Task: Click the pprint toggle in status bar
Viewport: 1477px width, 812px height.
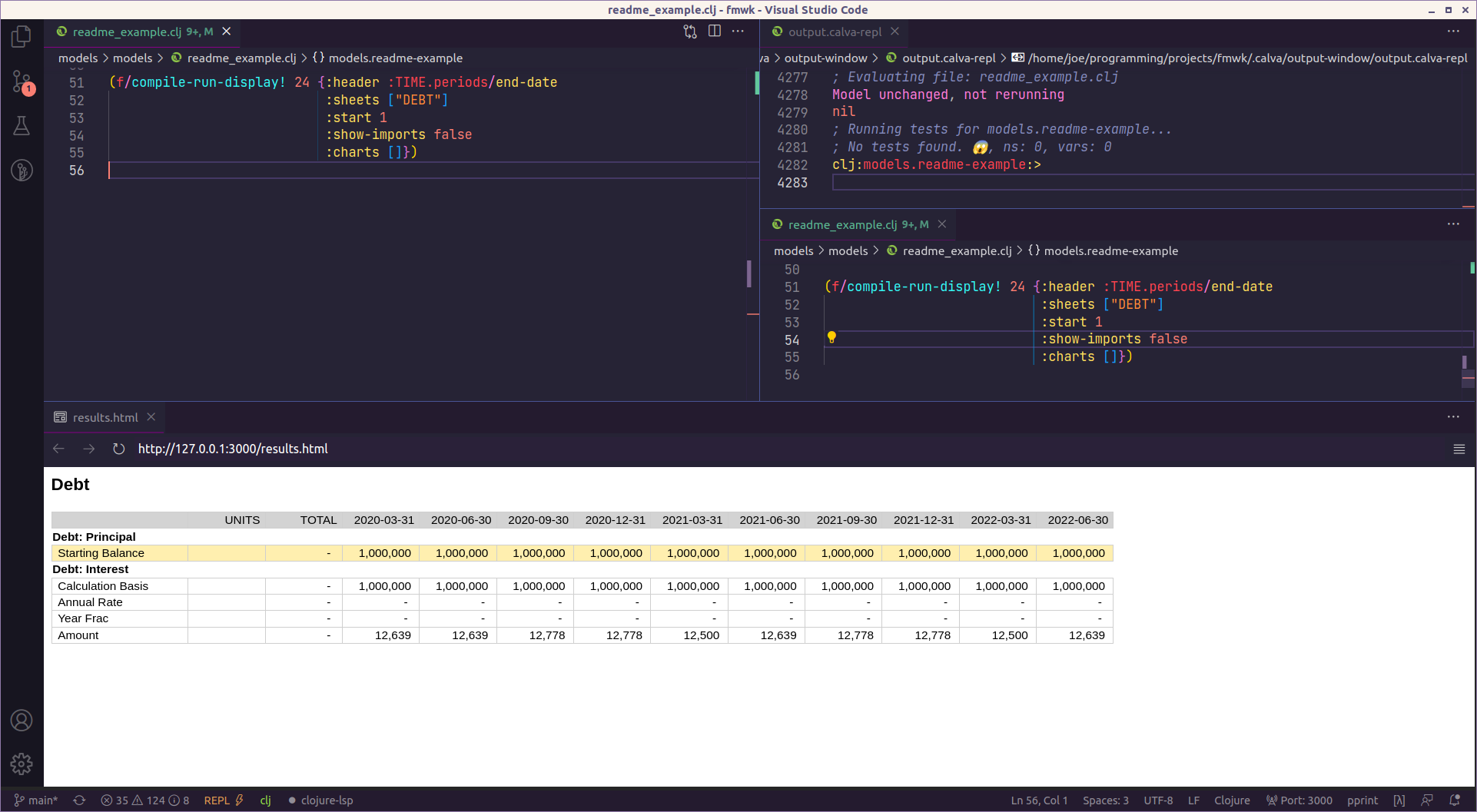Action: pos(1362,800)
